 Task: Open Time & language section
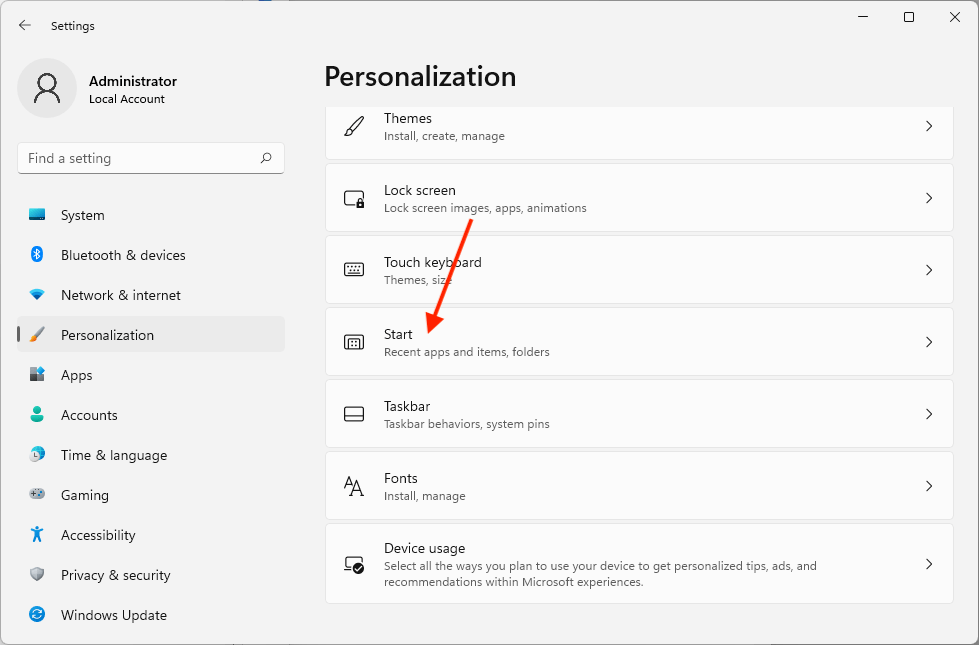(x=151, y=455)
